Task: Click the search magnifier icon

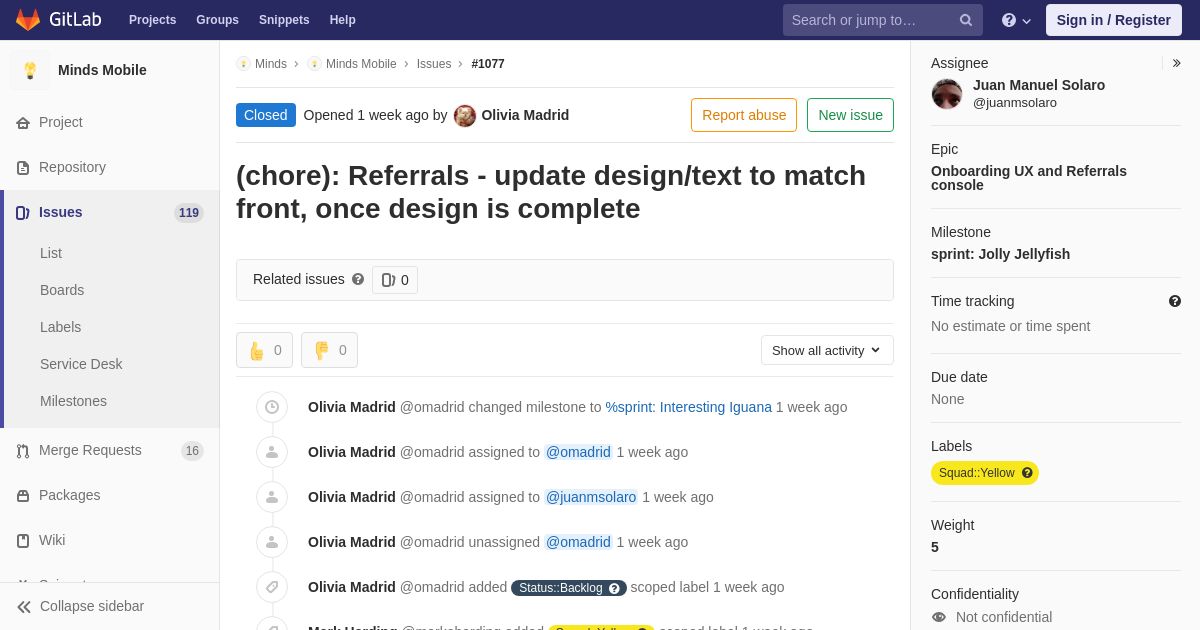Action: 966,20
